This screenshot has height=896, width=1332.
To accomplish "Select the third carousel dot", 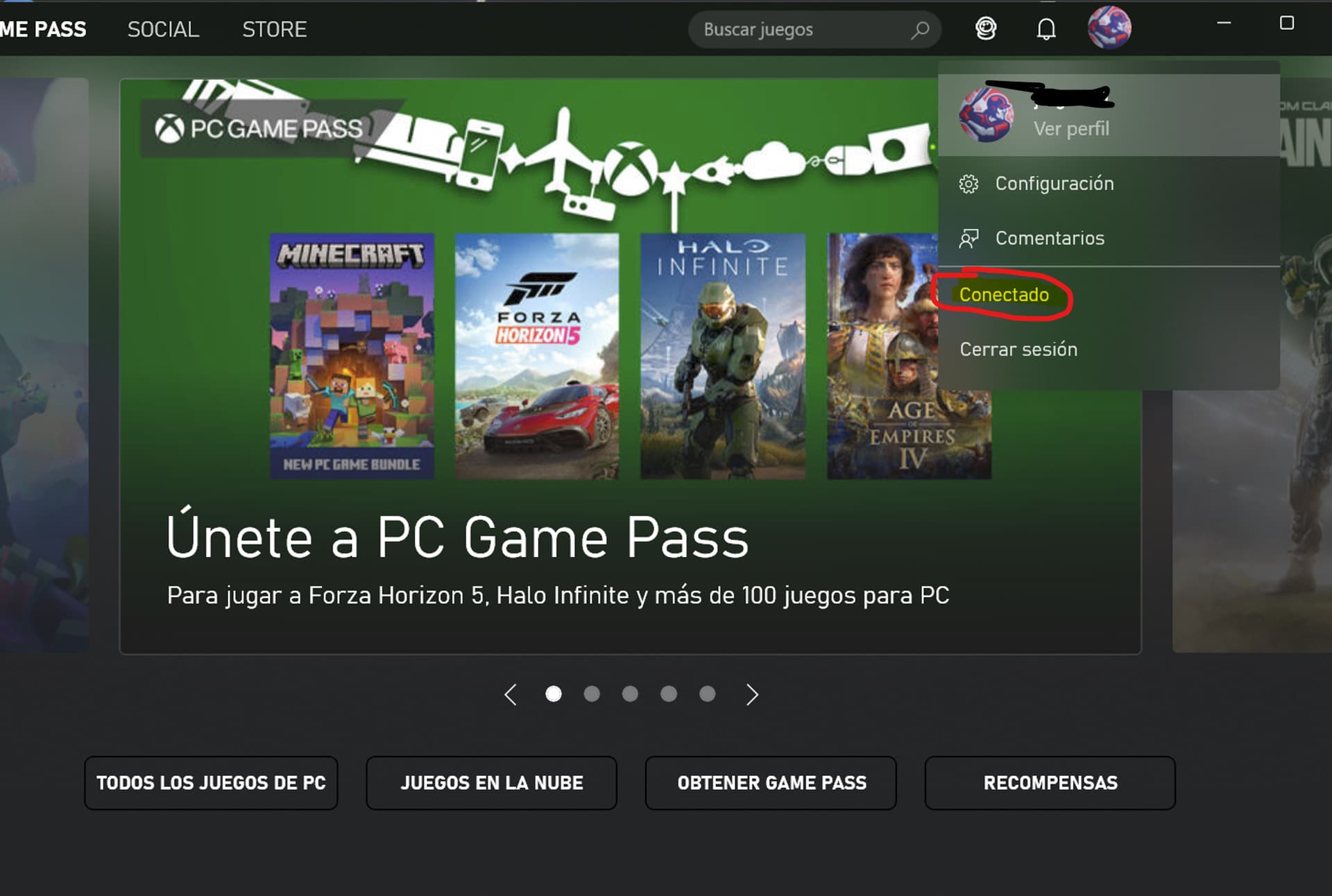I will pyautogui.click(x=630, y=694).
